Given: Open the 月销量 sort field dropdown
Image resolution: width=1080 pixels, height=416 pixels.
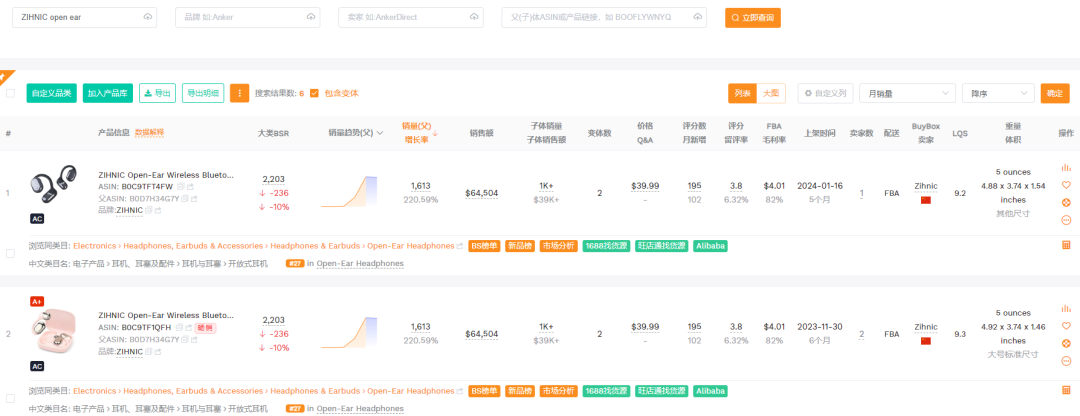Looking at the screenshot, I should click(908, 93).
